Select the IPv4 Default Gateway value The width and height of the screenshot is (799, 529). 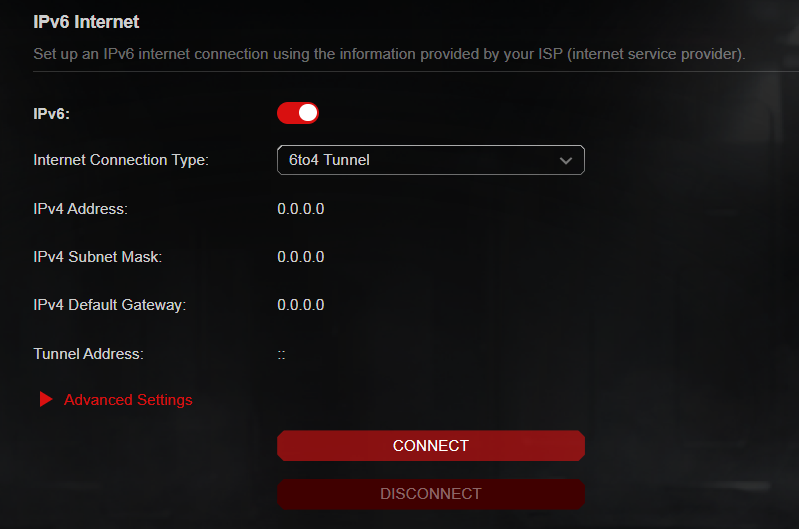point(300,305)
